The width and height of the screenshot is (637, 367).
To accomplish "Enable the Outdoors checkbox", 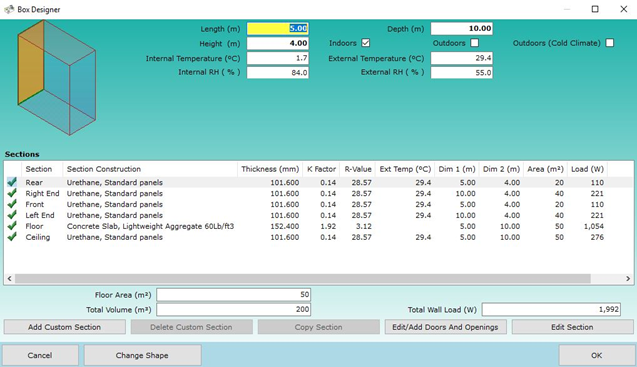I will tap(474, 43).
